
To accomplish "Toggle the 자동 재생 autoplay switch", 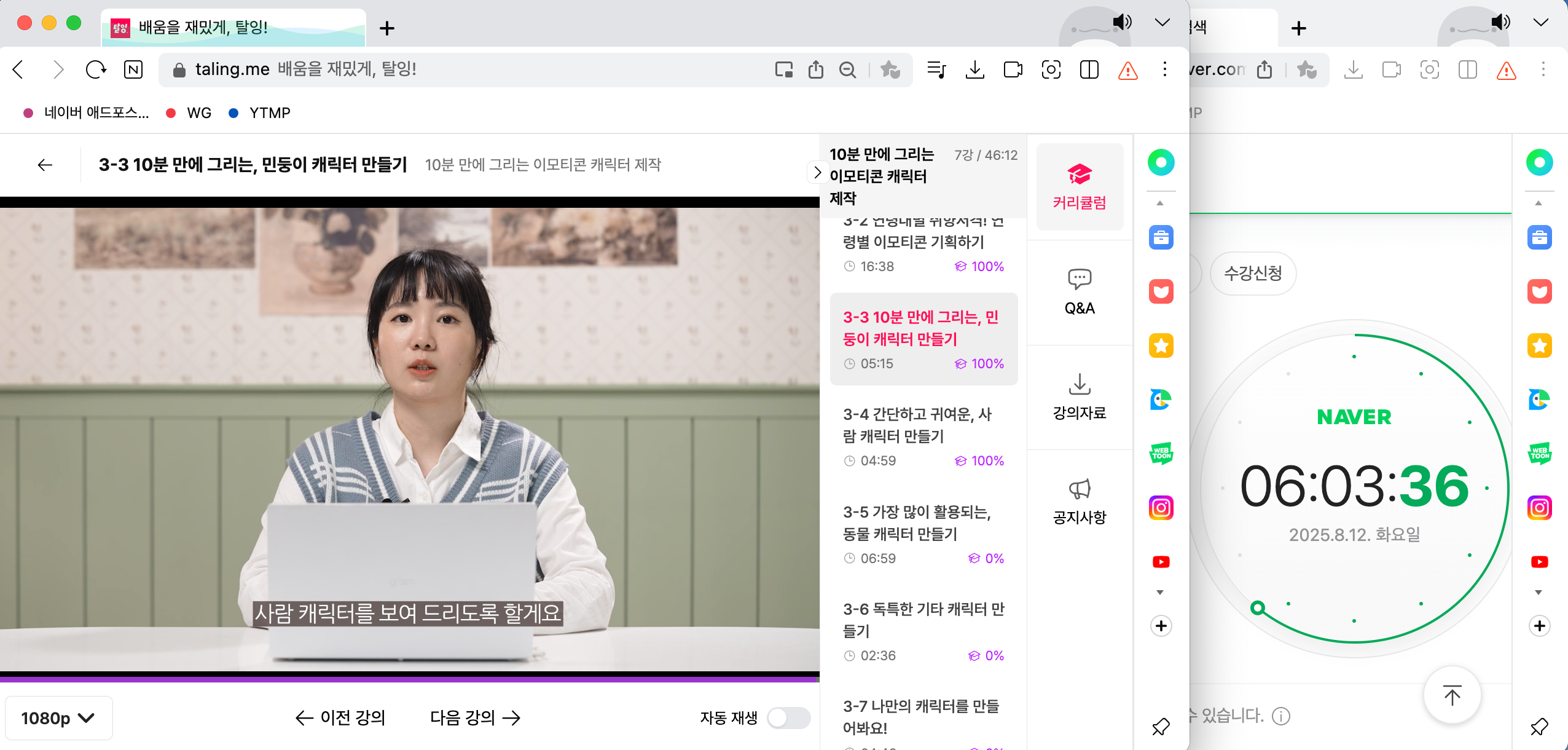I will [788, 717].
